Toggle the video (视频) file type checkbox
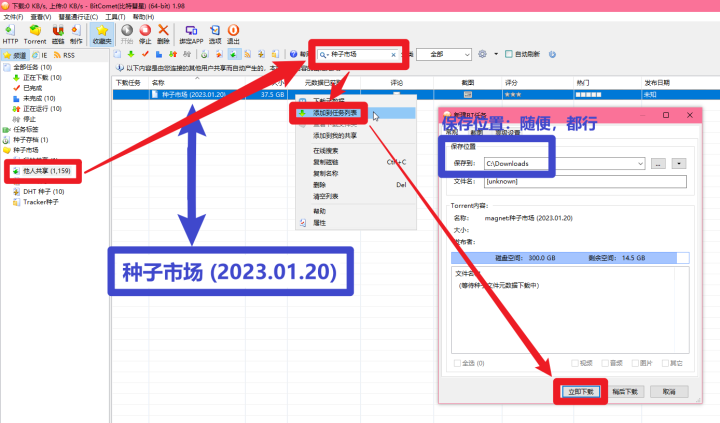The width and height of the screenshot is (720, 423). (x=574, y=363)
